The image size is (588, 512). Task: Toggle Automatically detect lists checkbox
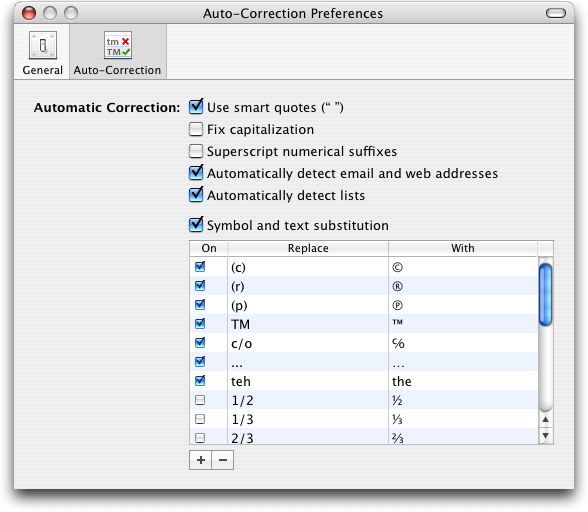click(x=196, y=195)
